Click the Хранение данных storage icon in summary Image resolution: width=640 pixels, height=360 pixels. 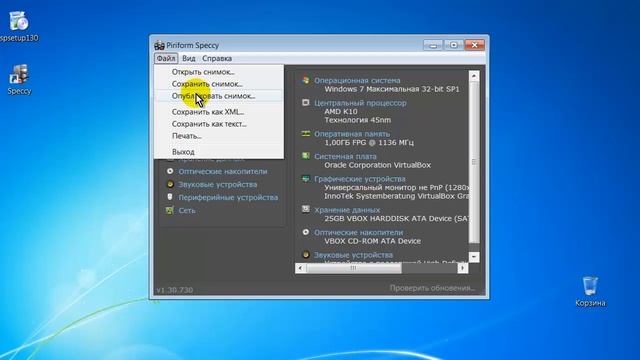[306, 209]
